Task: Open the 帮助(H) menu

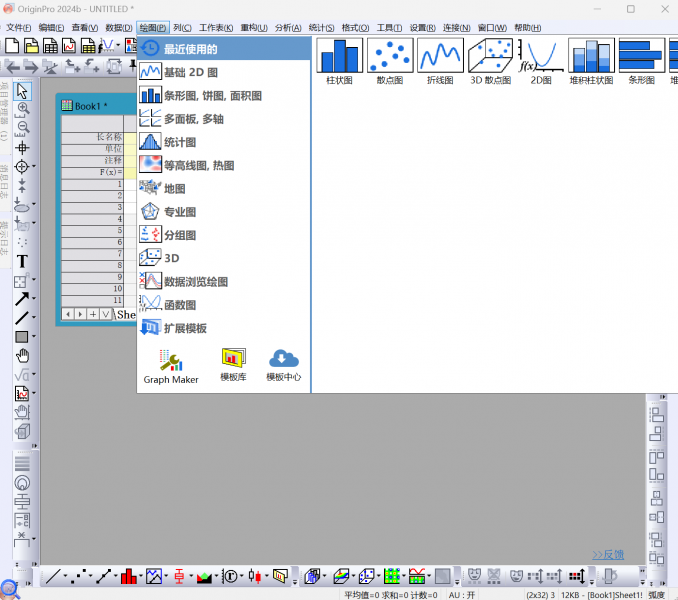Action: click(528, 28)
